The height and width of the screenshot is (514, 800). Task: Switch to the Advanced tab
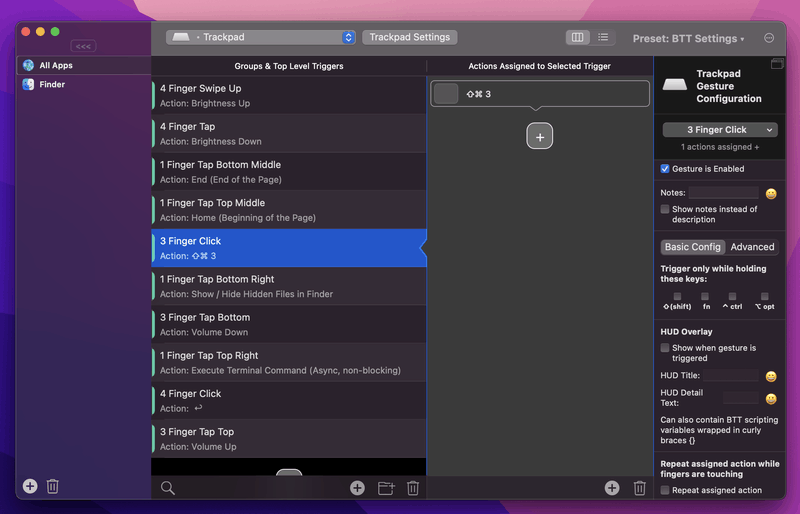tap(752, 247)
